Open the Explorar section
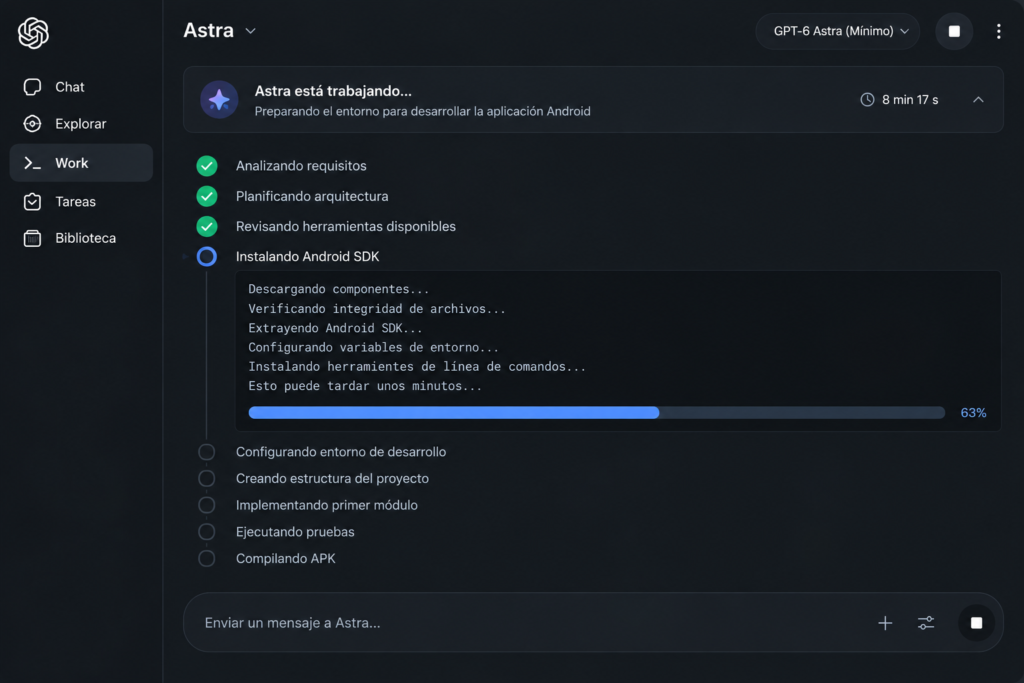This screenshot has width=1024, height=683. 81,123
